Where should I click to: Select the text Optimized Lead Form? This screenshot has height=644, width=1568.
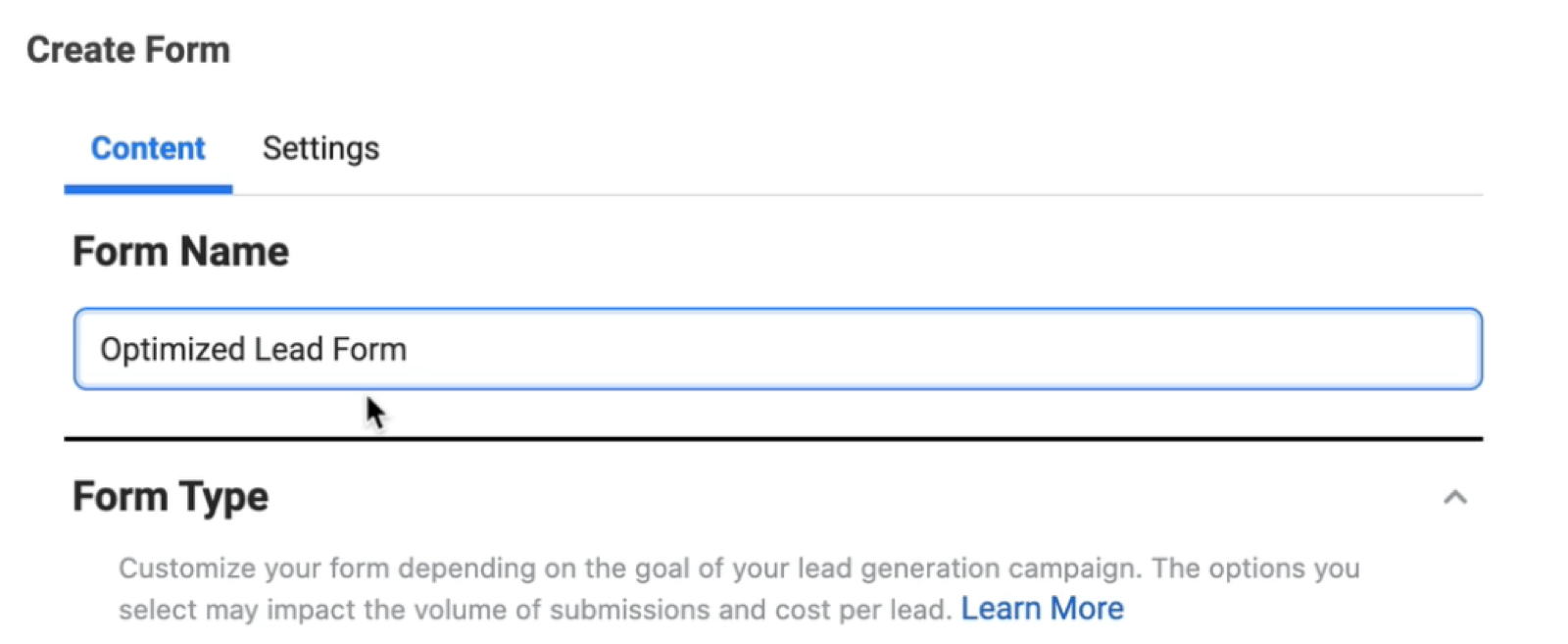pos(252,348)
